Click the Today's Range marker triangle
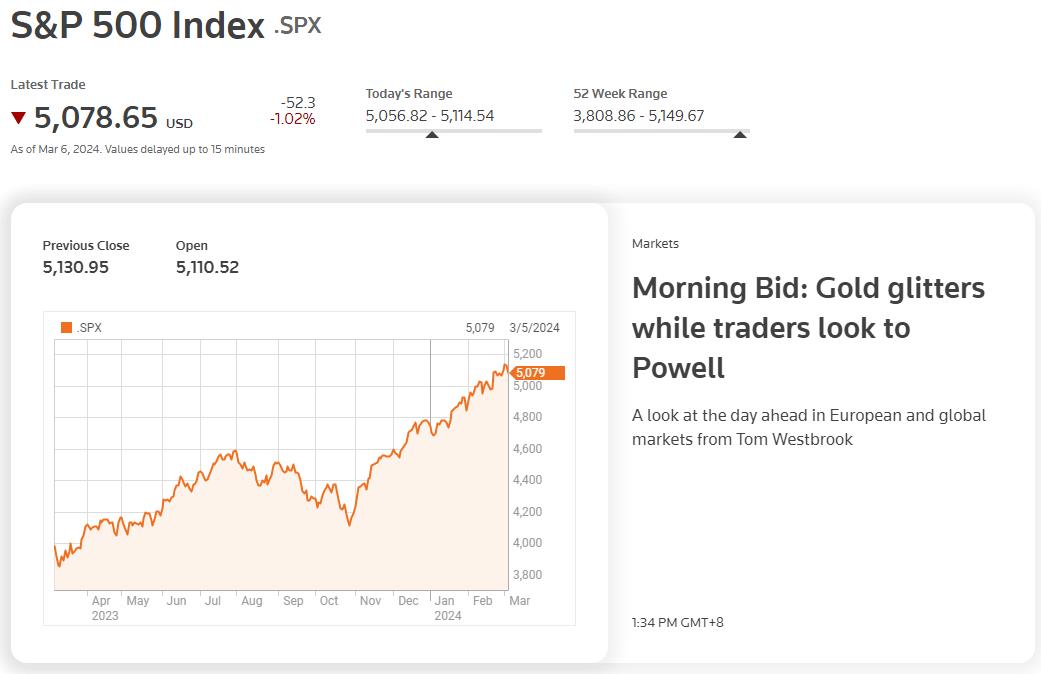The image size is (1041, 674). 432,135
